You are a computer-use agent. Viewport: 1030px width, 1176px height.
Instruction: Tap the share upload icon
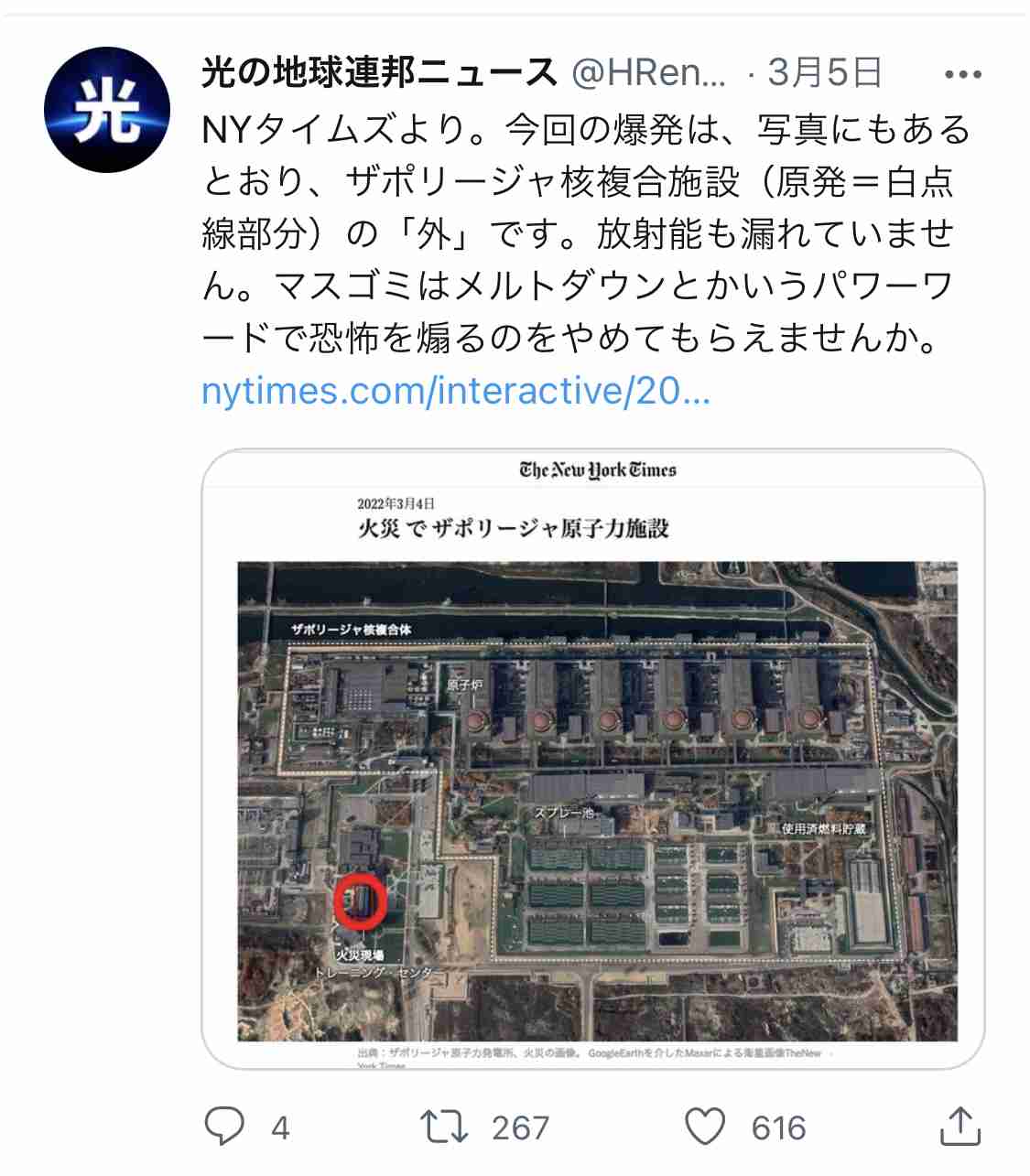[x=960, y=1126]
